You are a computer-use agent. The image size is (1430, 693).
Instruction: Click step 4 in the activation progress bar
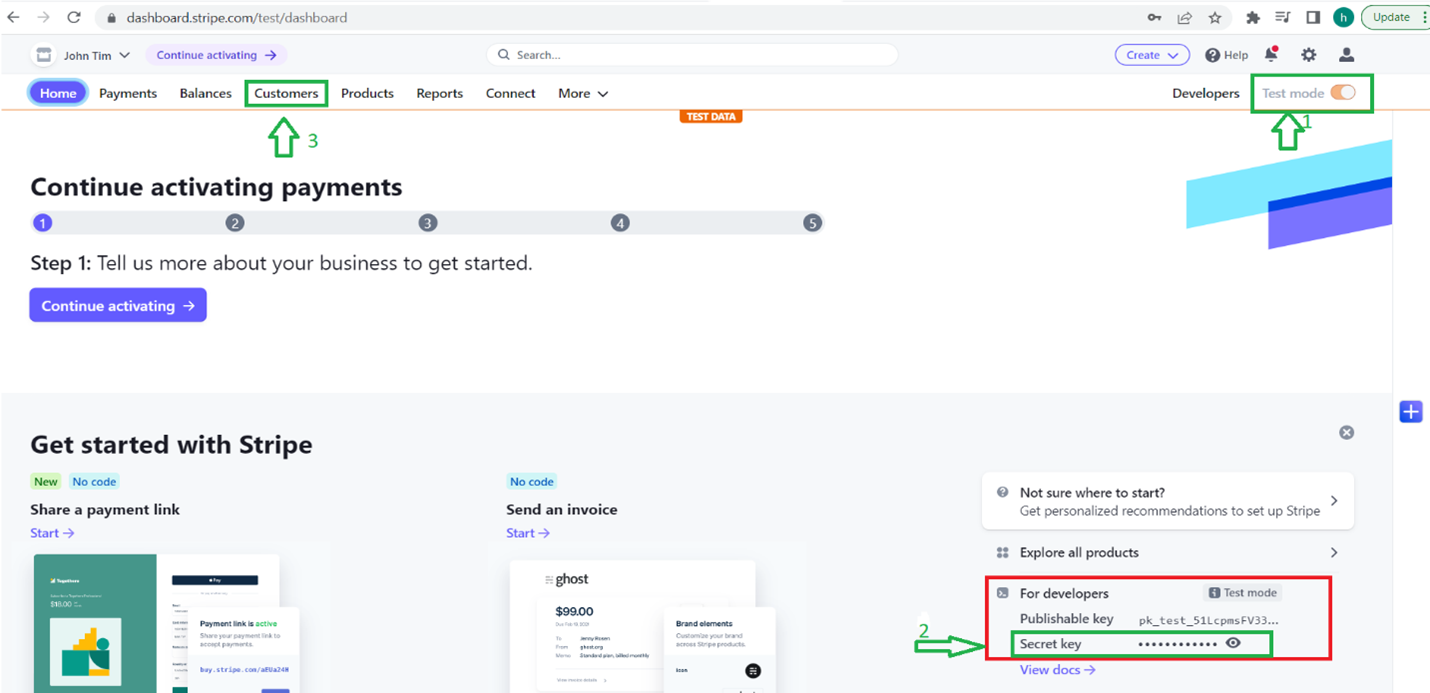point(620,223)
